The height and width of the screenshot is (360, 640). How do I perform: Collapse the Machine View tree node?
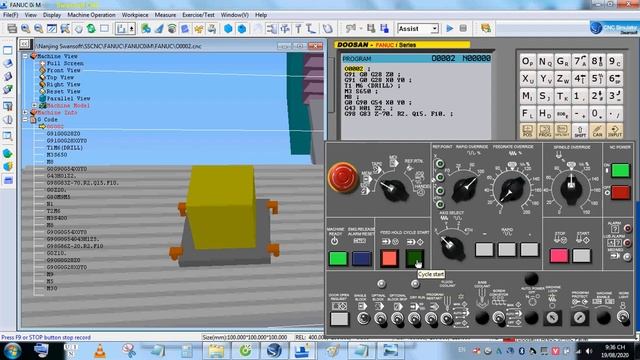[26, 56]
